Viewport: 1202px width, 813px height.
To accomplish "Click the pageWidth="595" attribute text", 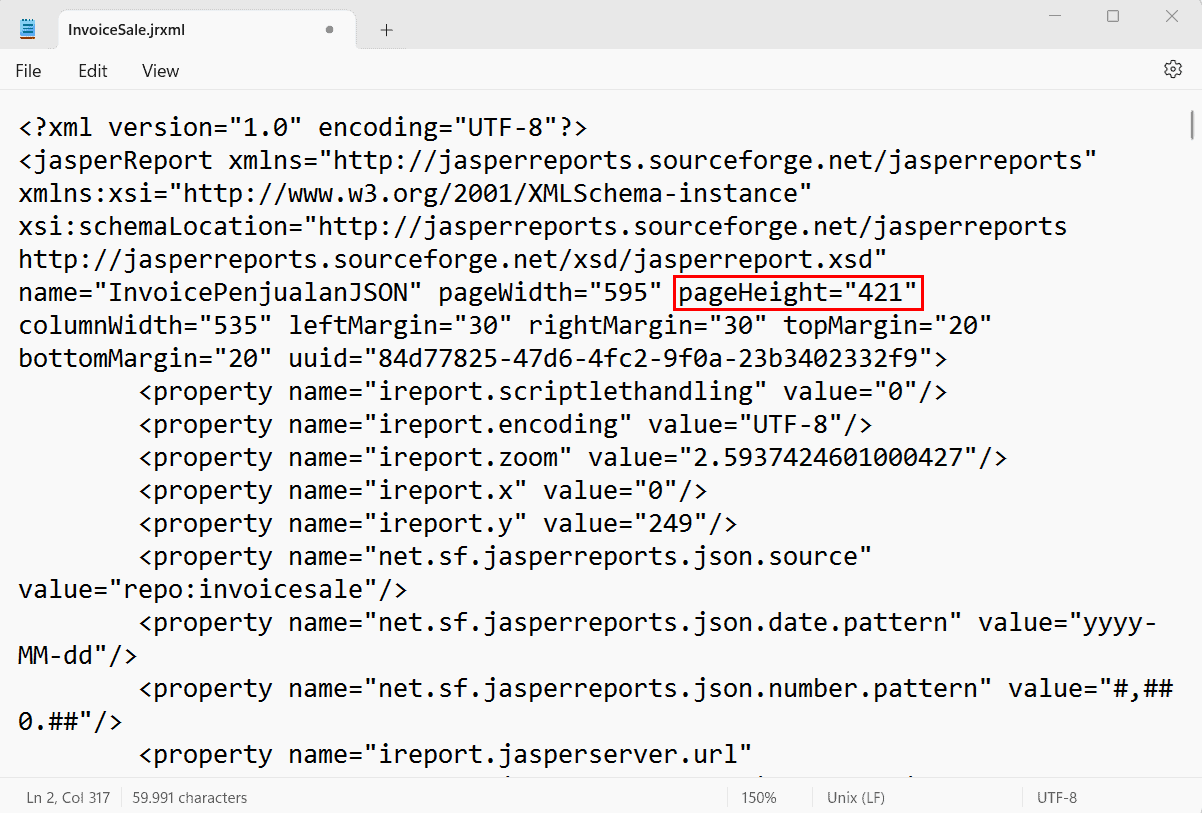I will [550, 293].
